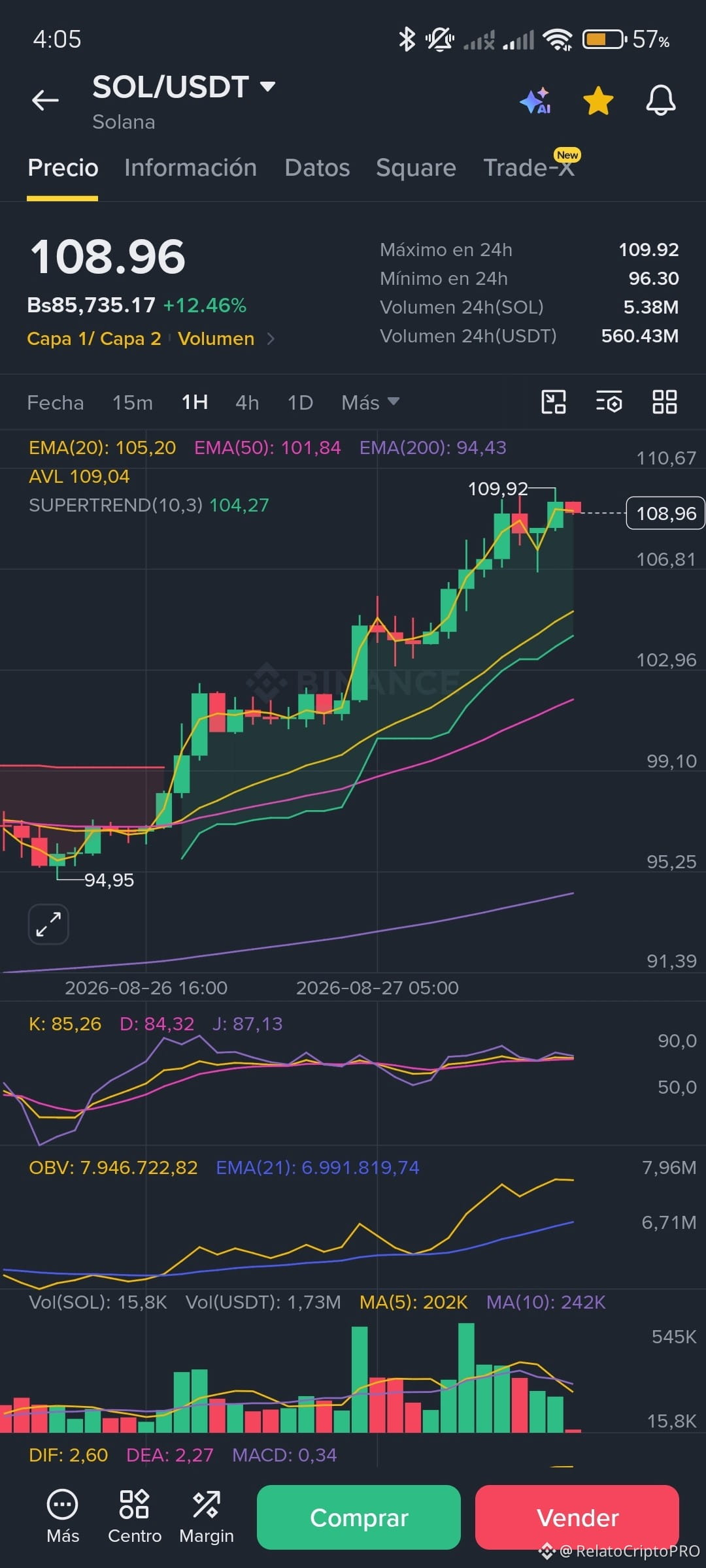Open the Más menu at bottom
Viewport: 706px width, 1568px height.
pyautogui.click(x=63, y=1516)
